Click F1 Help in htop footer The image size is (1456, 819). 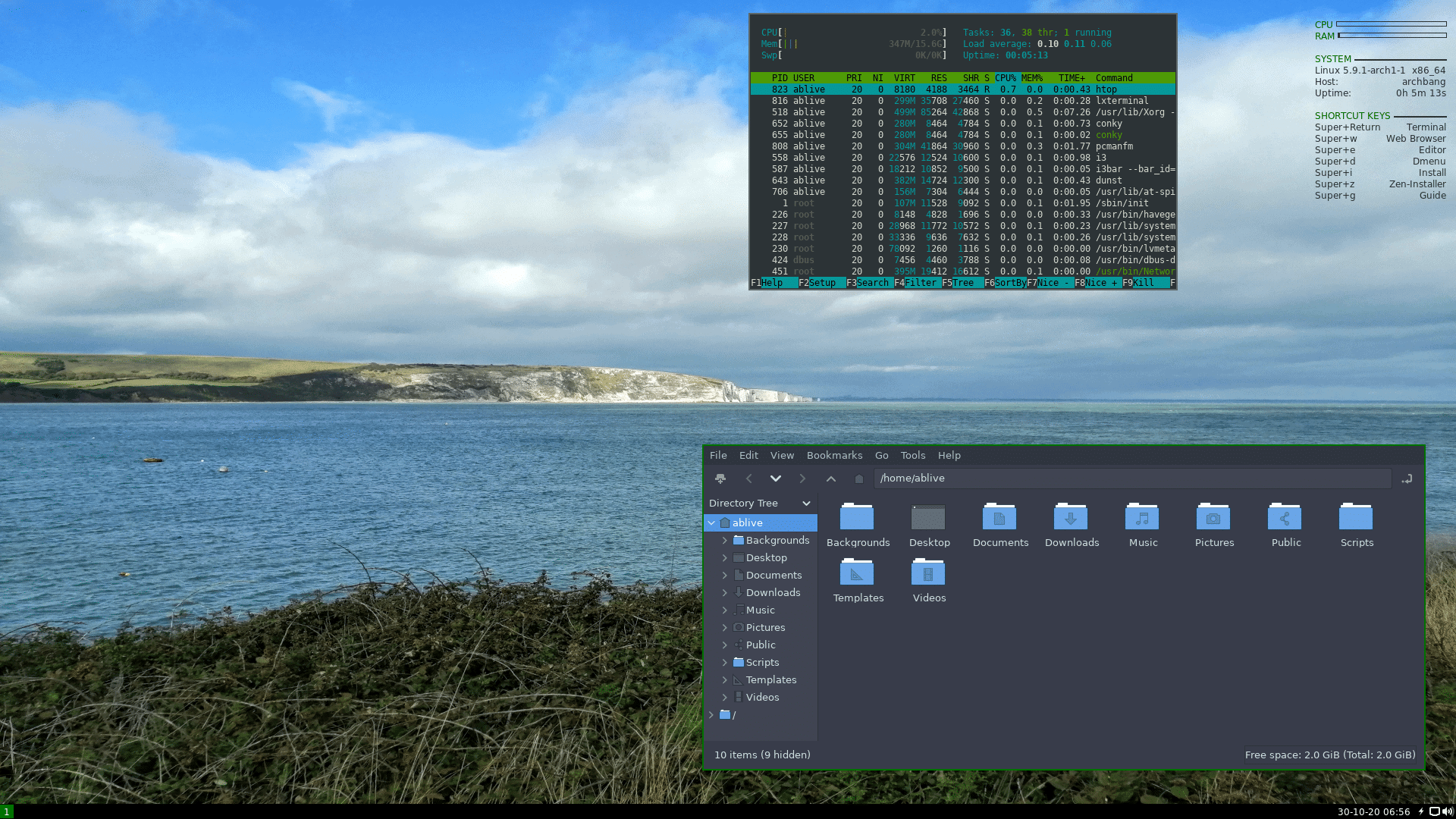[x=774, y=283]
